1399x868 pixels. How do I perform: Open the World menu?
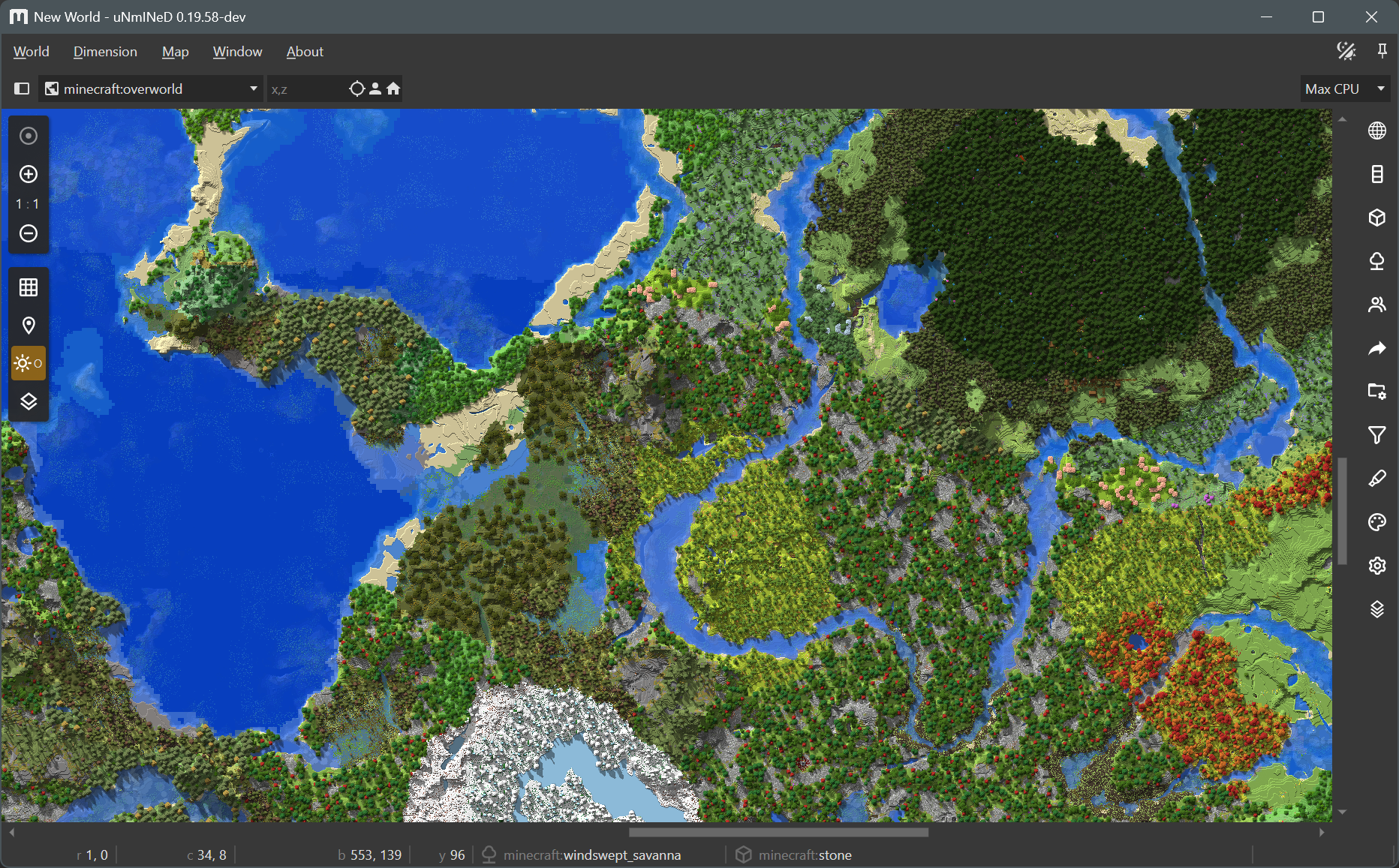31,52
